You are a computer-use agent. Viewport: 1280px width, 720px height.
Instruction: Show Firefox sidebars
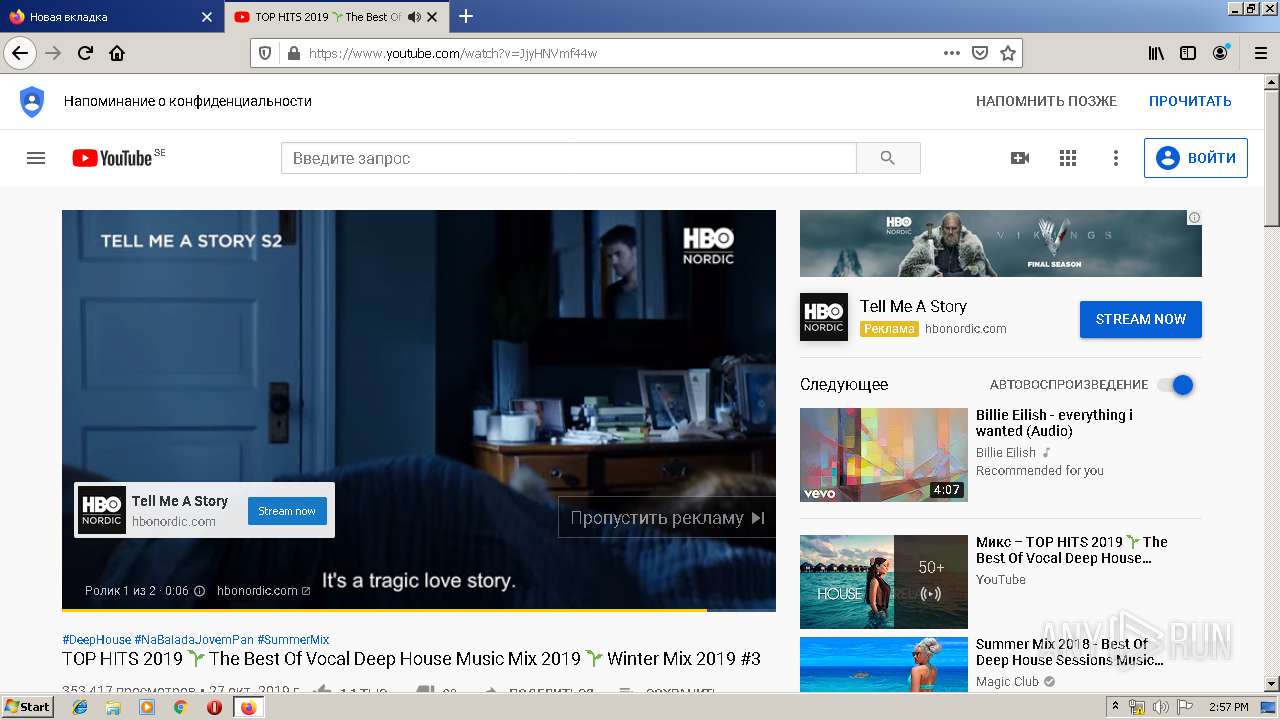coord(1188,53)
